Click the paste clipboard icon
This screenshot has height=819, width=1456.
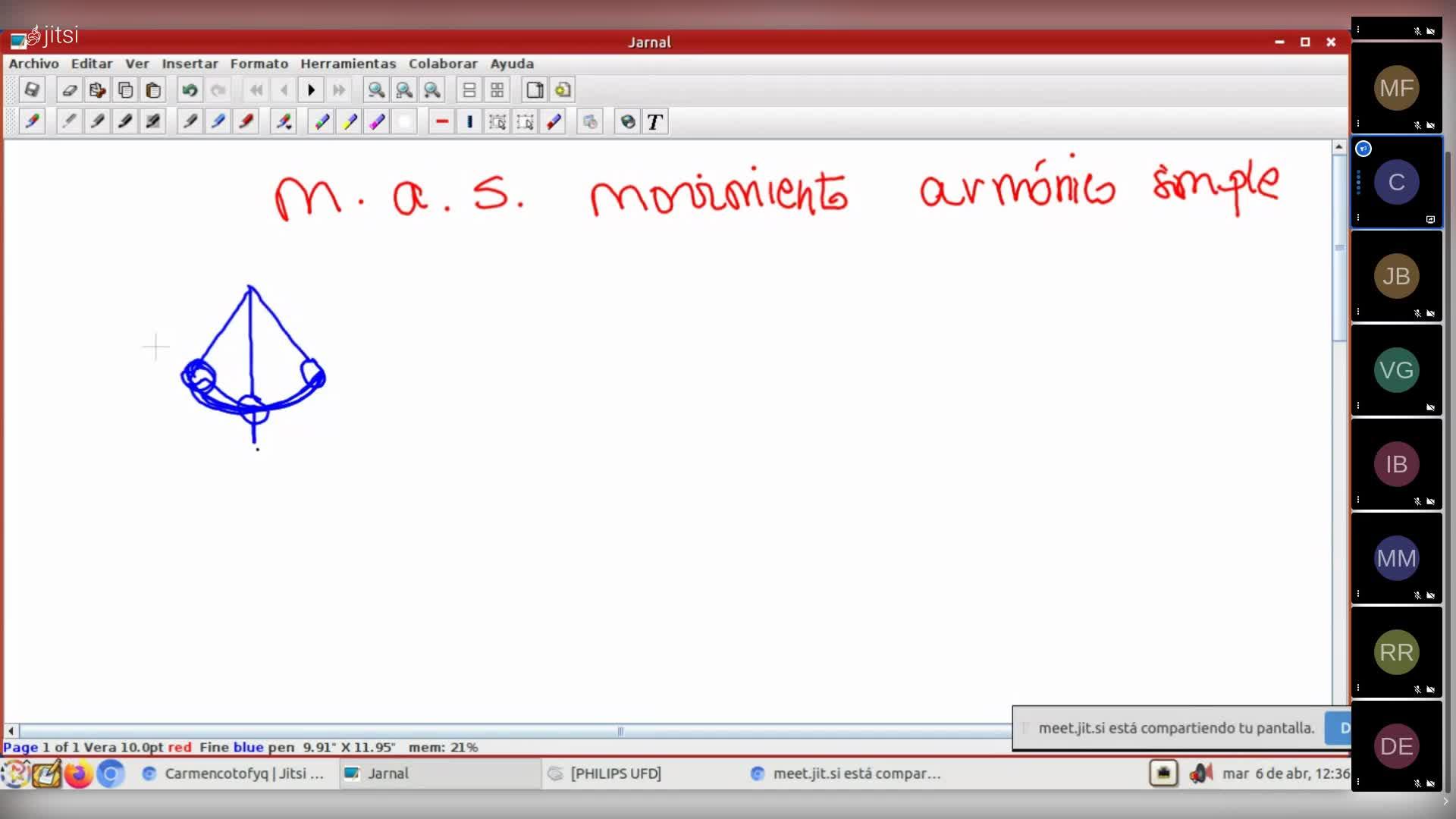click(153, 90)
